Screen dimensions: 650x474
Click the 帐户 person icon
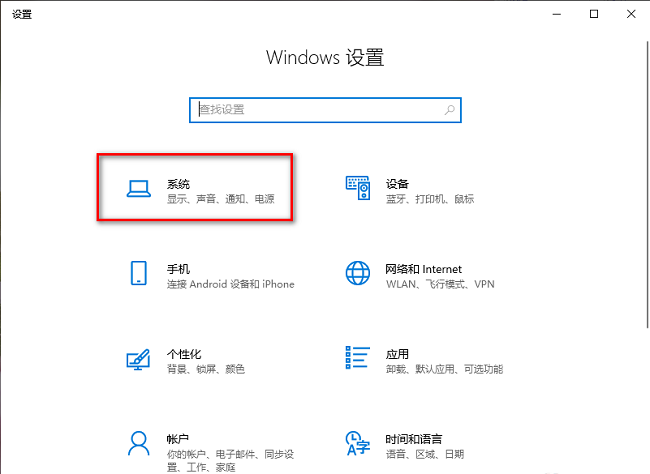coord(139,444)
